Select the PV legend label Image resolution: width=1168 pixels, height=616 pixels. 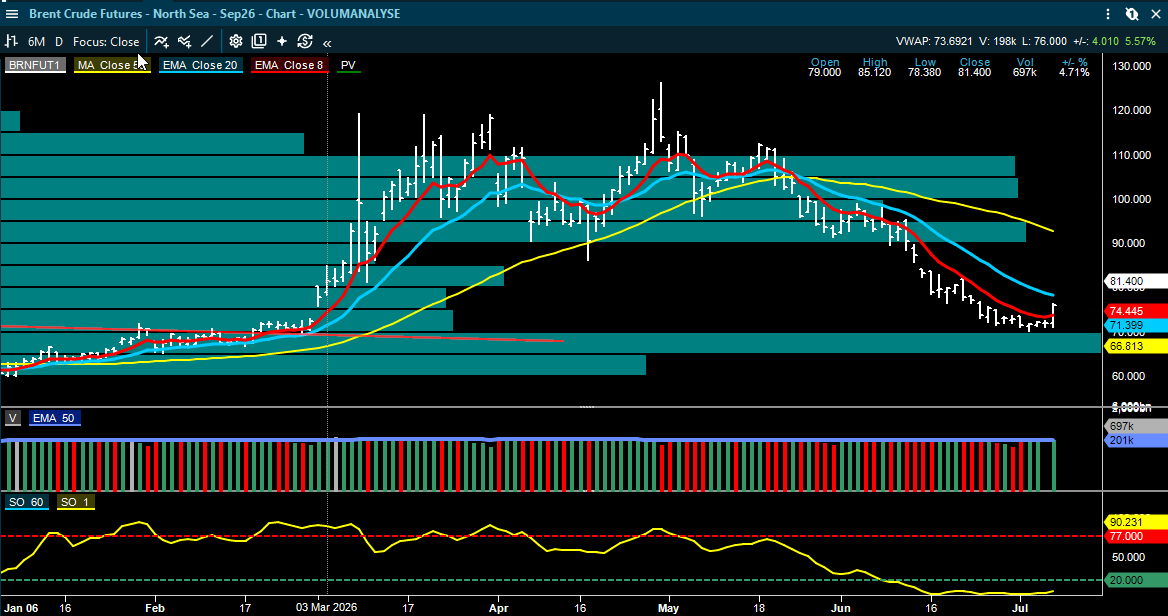[348, 65]
